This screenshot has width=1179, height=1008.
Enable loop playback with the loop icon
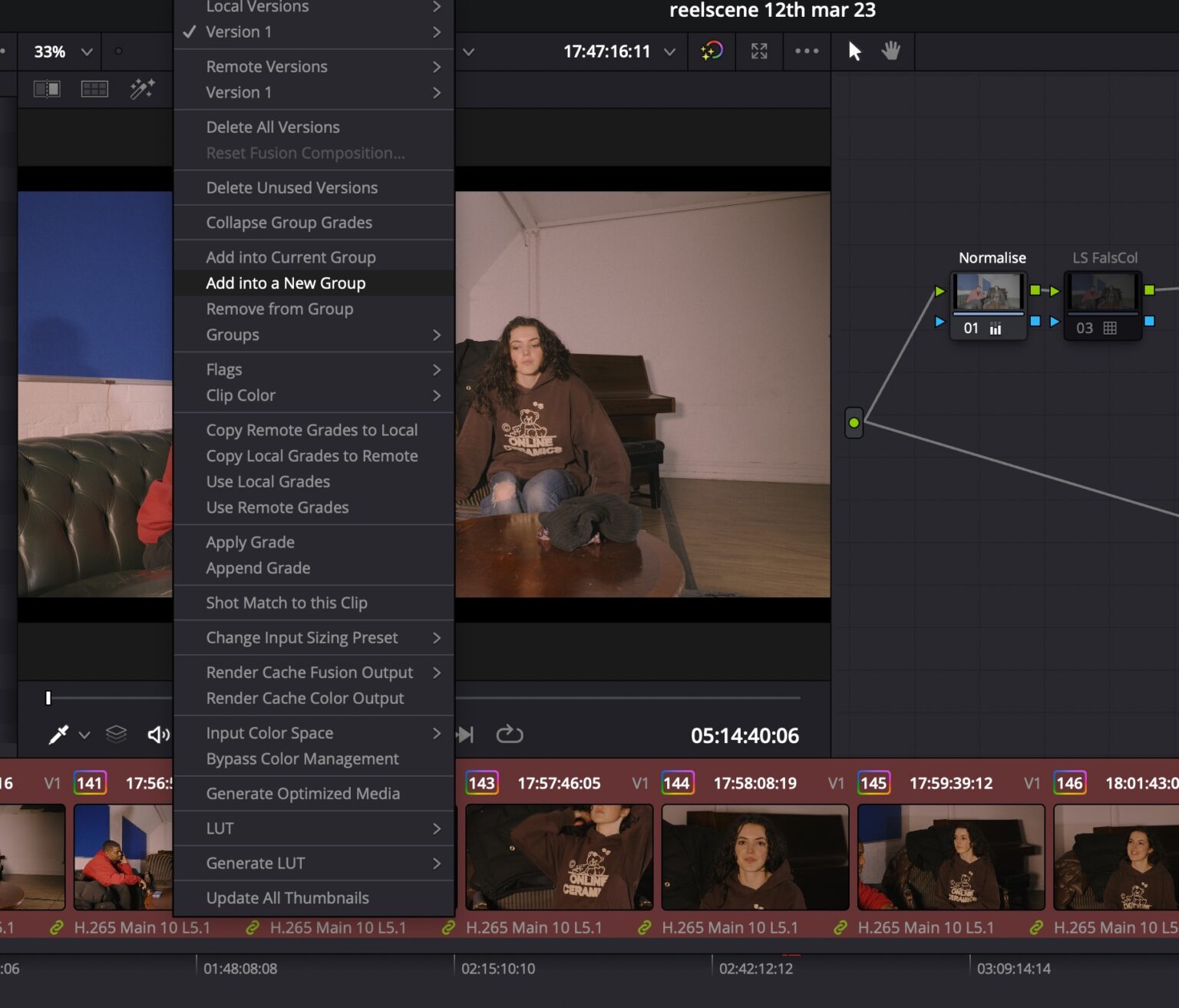[x=510, y=735]
